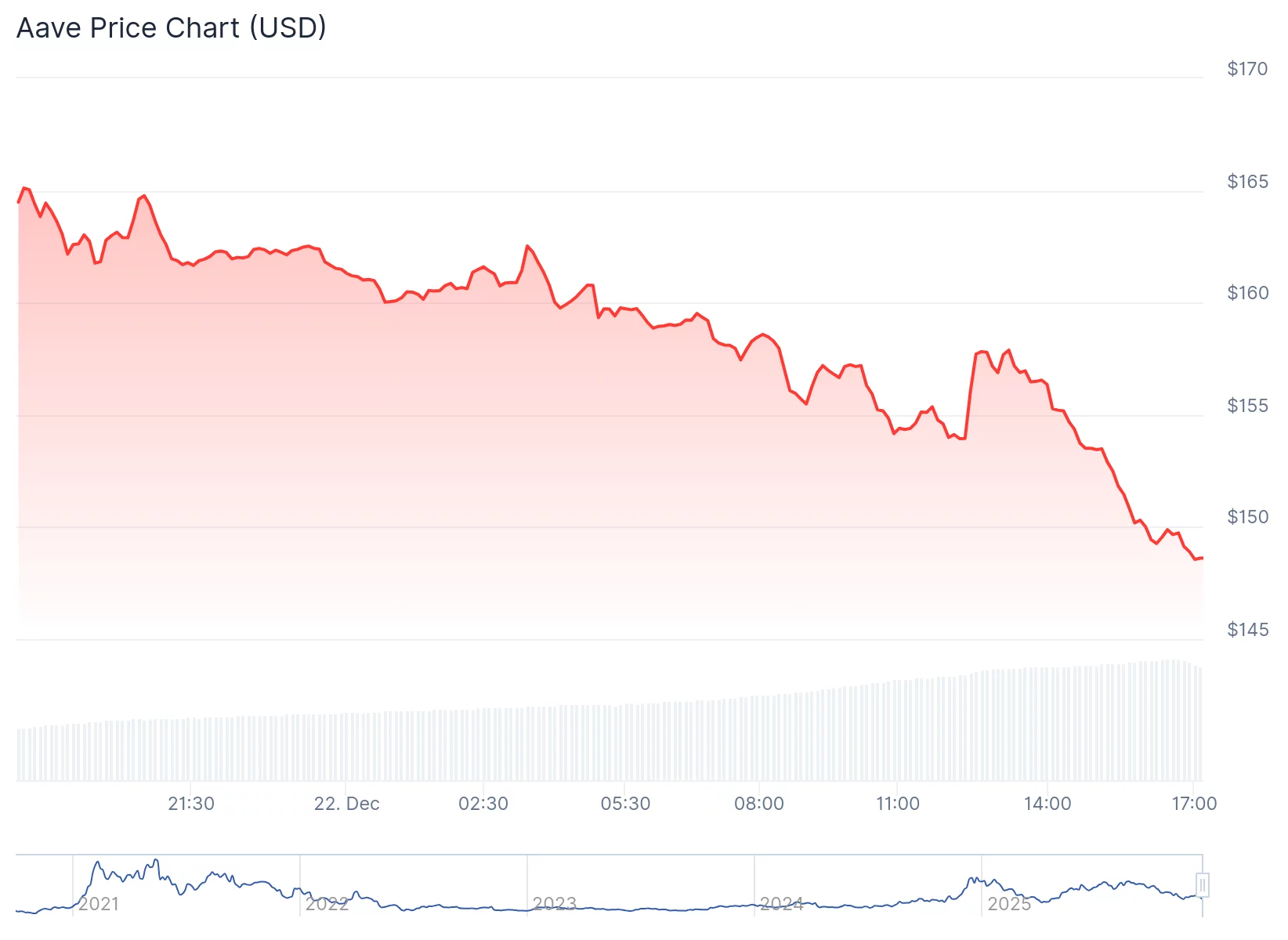Click the $170 price axis label
The width and height of the screenshot is (1288, 940).
point(1247,69)
